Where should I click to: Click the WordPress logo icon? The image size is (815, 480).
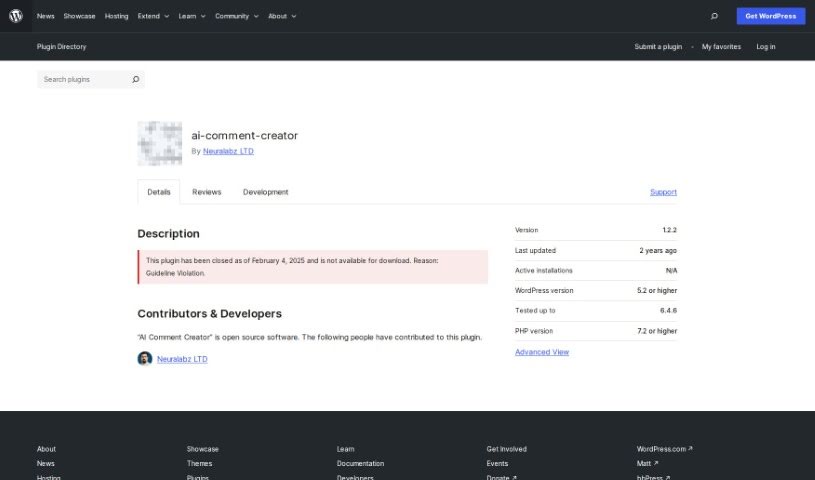click(16, 16)
